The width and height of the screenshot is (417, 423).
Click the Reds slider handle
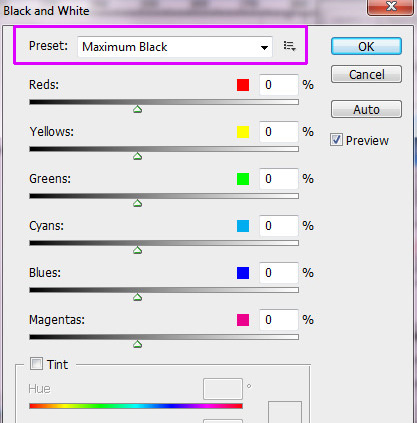pyautogui.click(x=137, y=109)
